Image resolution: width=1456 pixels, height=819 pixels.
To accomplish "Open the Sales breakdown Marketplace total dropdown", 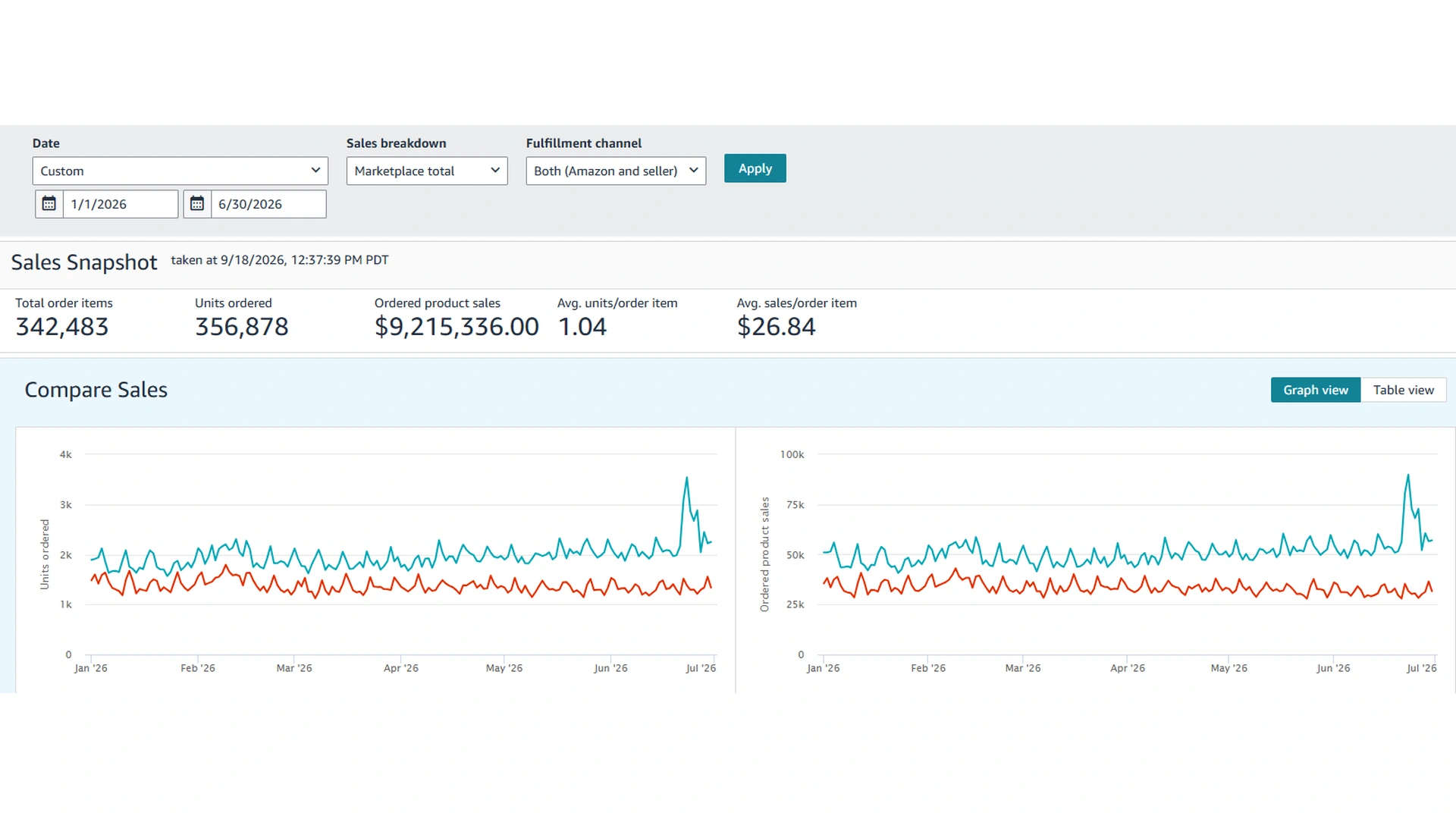I will point(427,171).
